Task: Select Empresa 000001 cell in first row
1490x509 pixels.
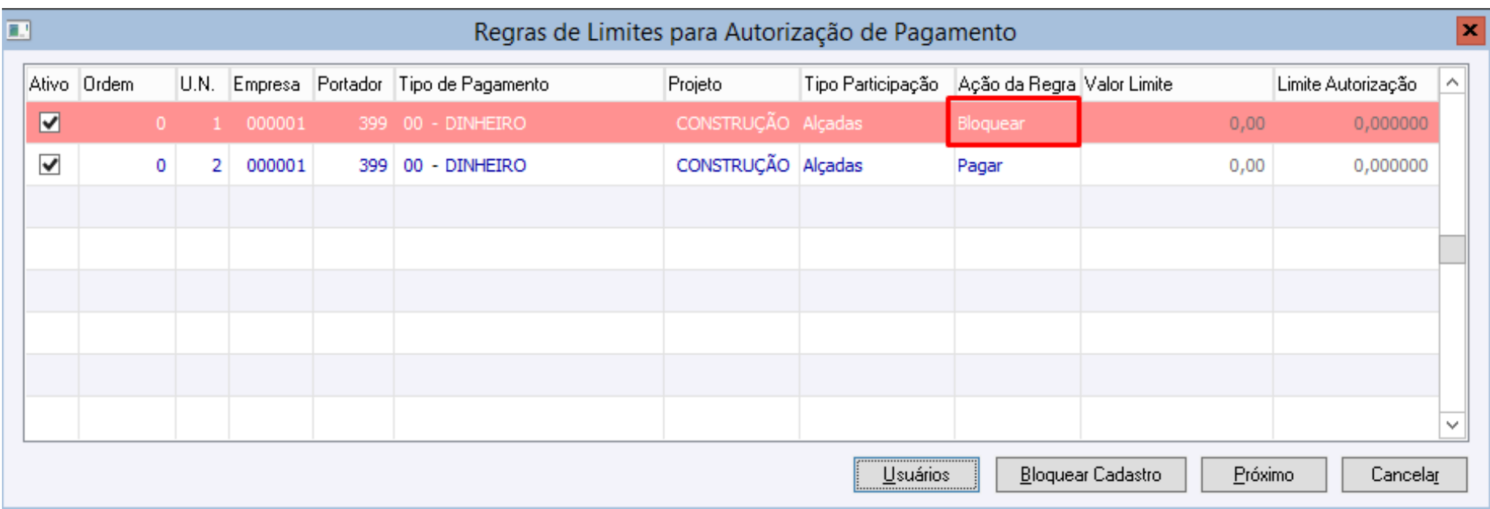Action: point(270,124)
